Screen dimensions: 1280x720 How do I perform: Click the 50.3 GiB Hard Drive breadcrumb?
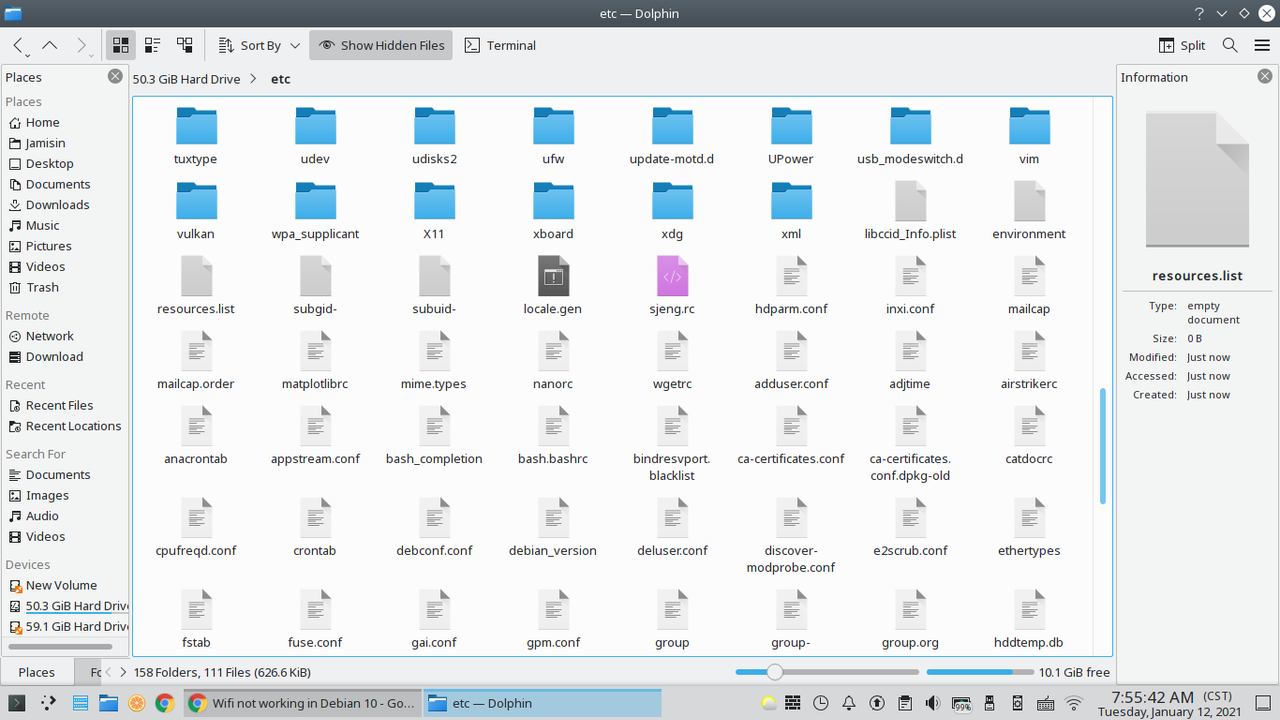click(x=187, y=79)
